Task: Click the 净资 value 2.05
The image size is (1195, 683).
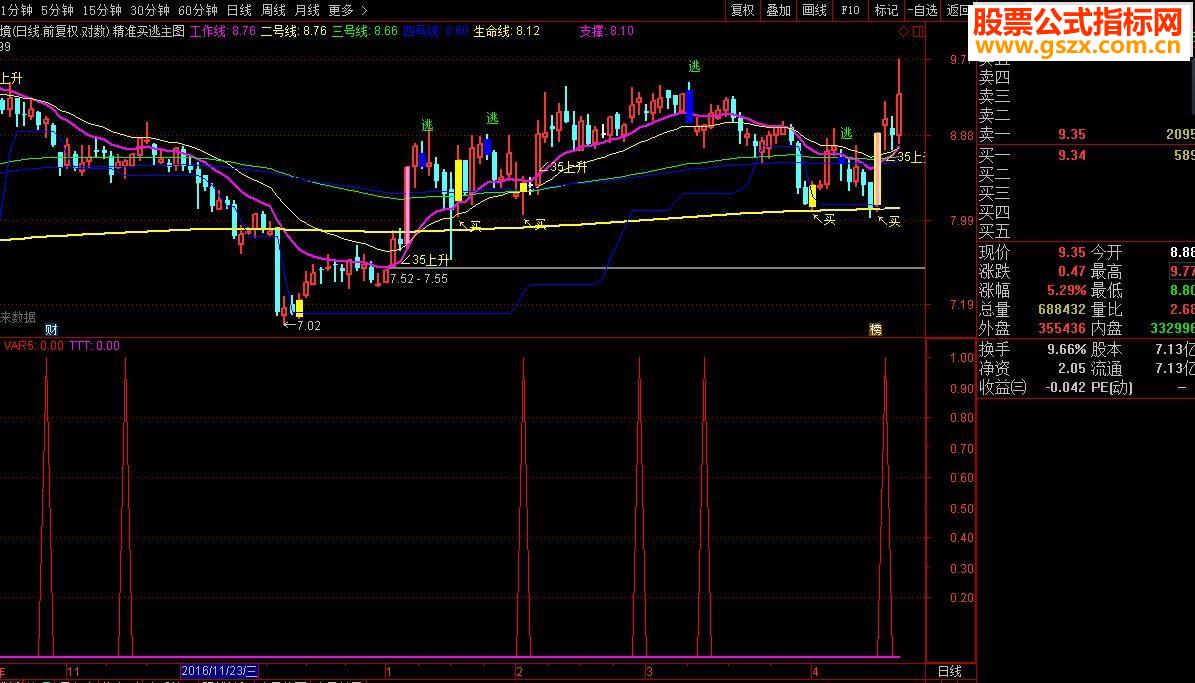Action: click(1072, 369)
